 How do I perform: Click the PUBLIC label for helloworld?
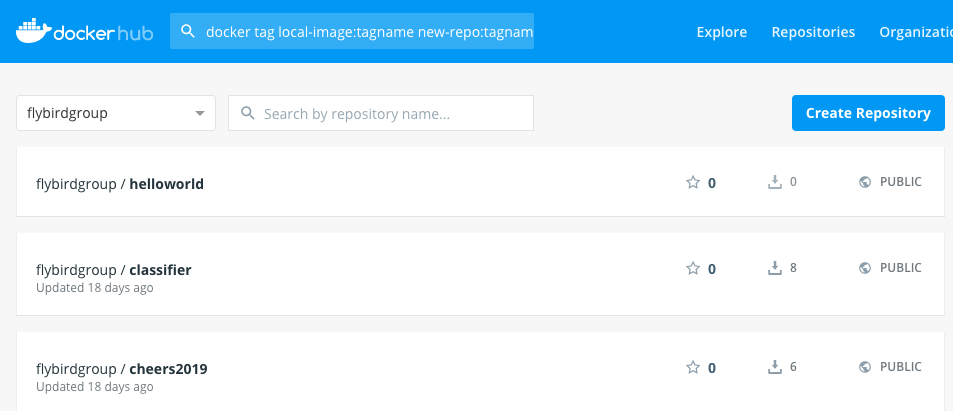click(901, 182)
